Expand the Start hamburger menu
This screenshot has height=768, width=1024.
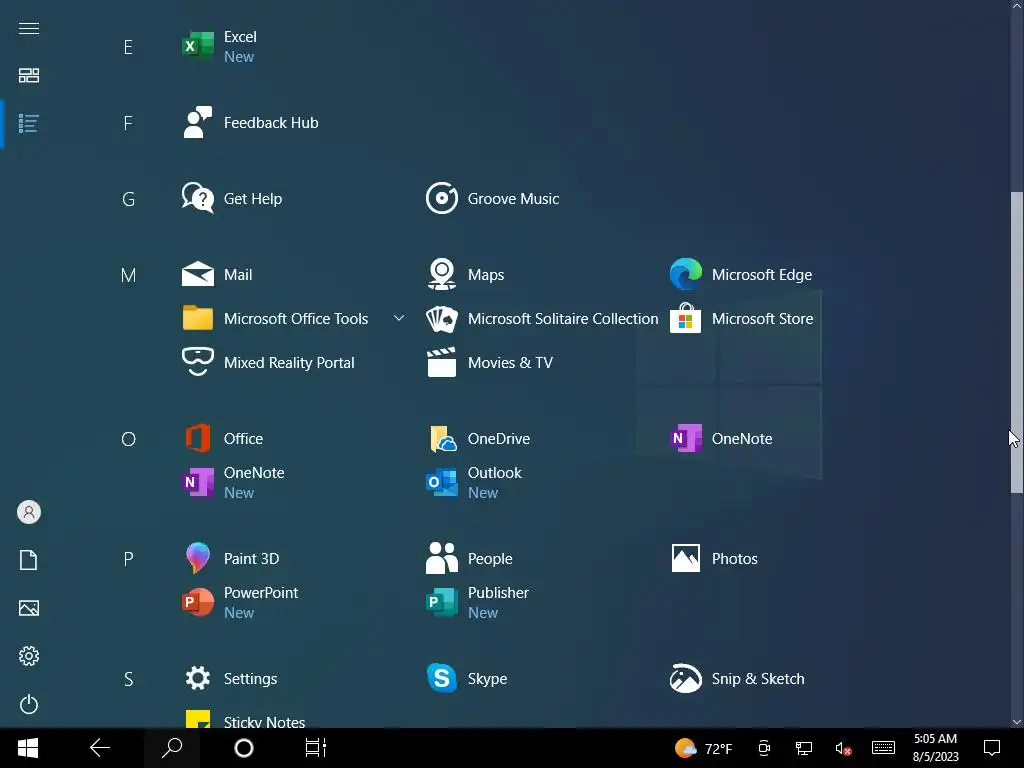pyautogui.click(x=29, y=28)
